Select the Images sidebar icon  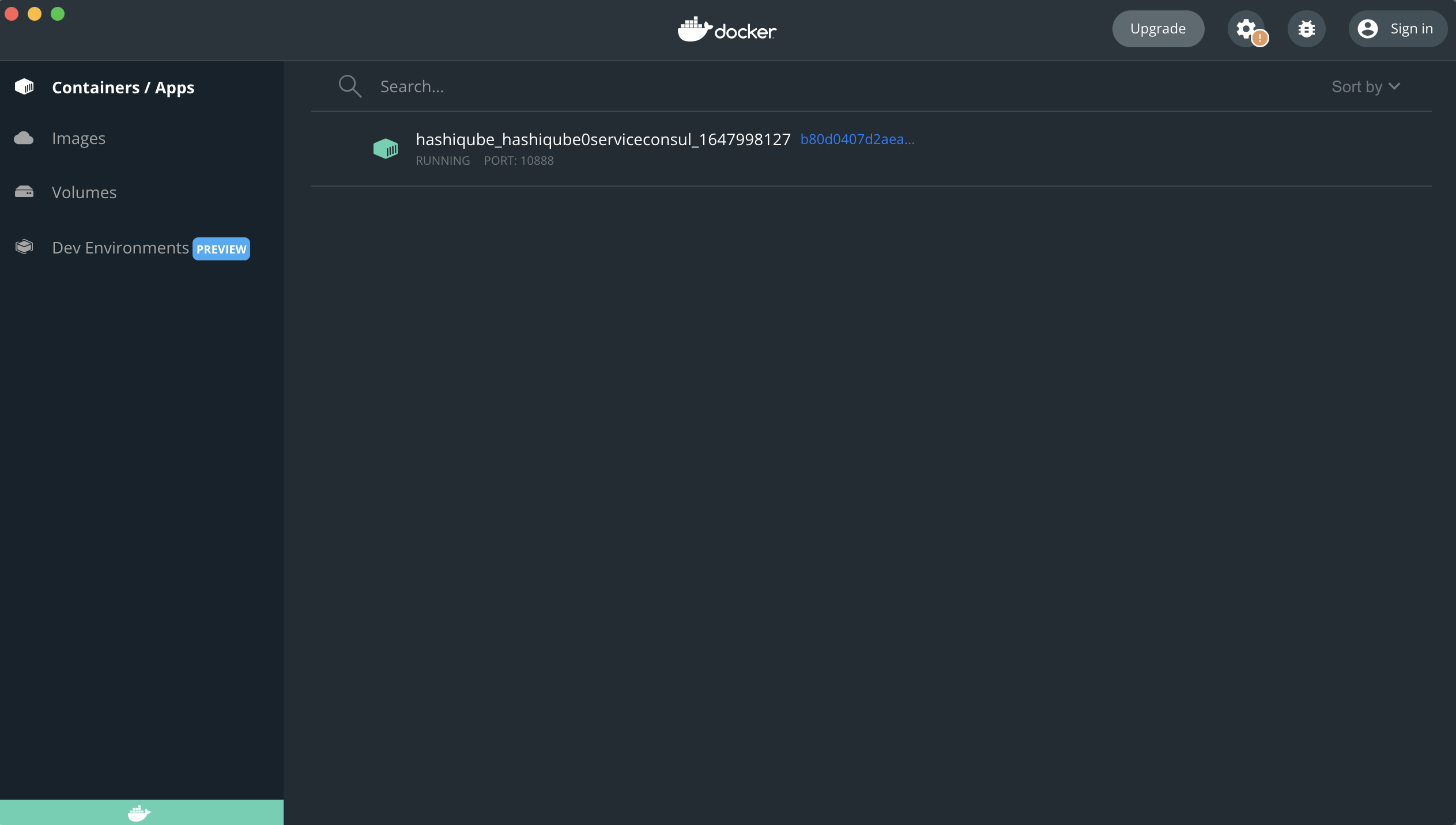pyautogui.click(x=24, y=137)
